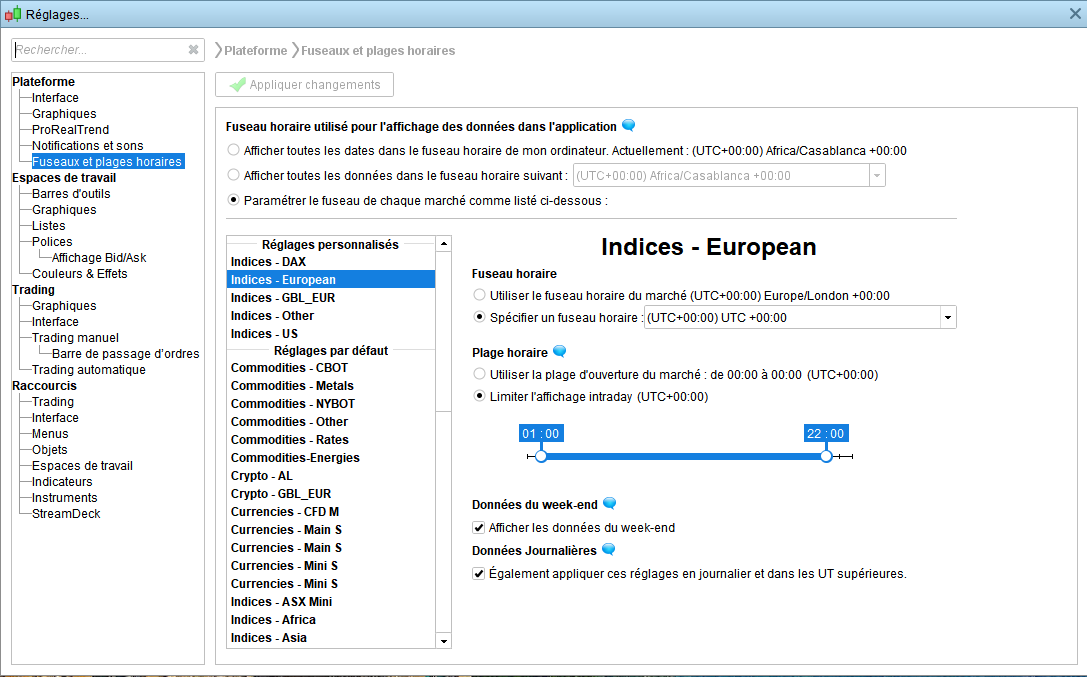The width and height of the screenshot is (1087, 677).
Task: Open the Africa/Casablanca time zone dropdown
Action: [877, 175]
